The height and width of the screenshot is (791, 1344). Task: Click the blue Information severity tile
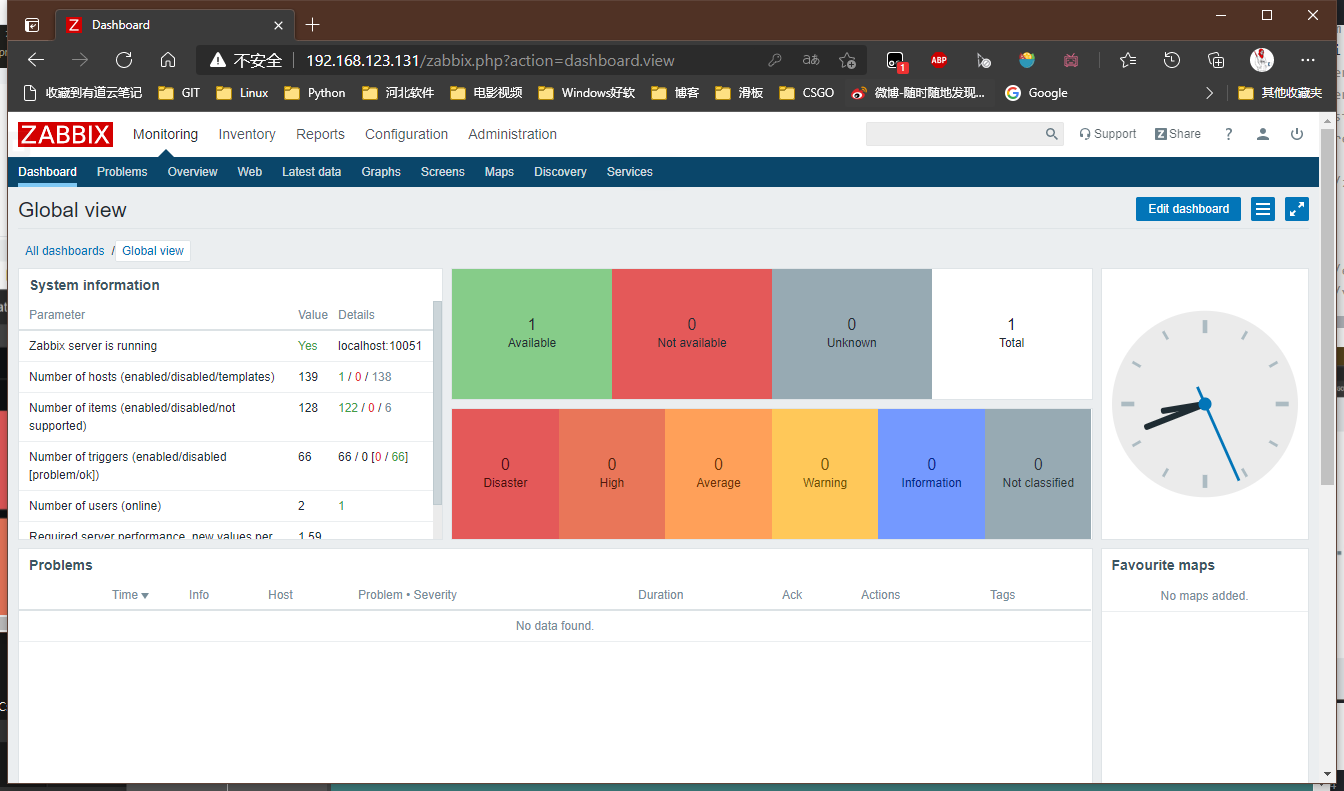931,474
